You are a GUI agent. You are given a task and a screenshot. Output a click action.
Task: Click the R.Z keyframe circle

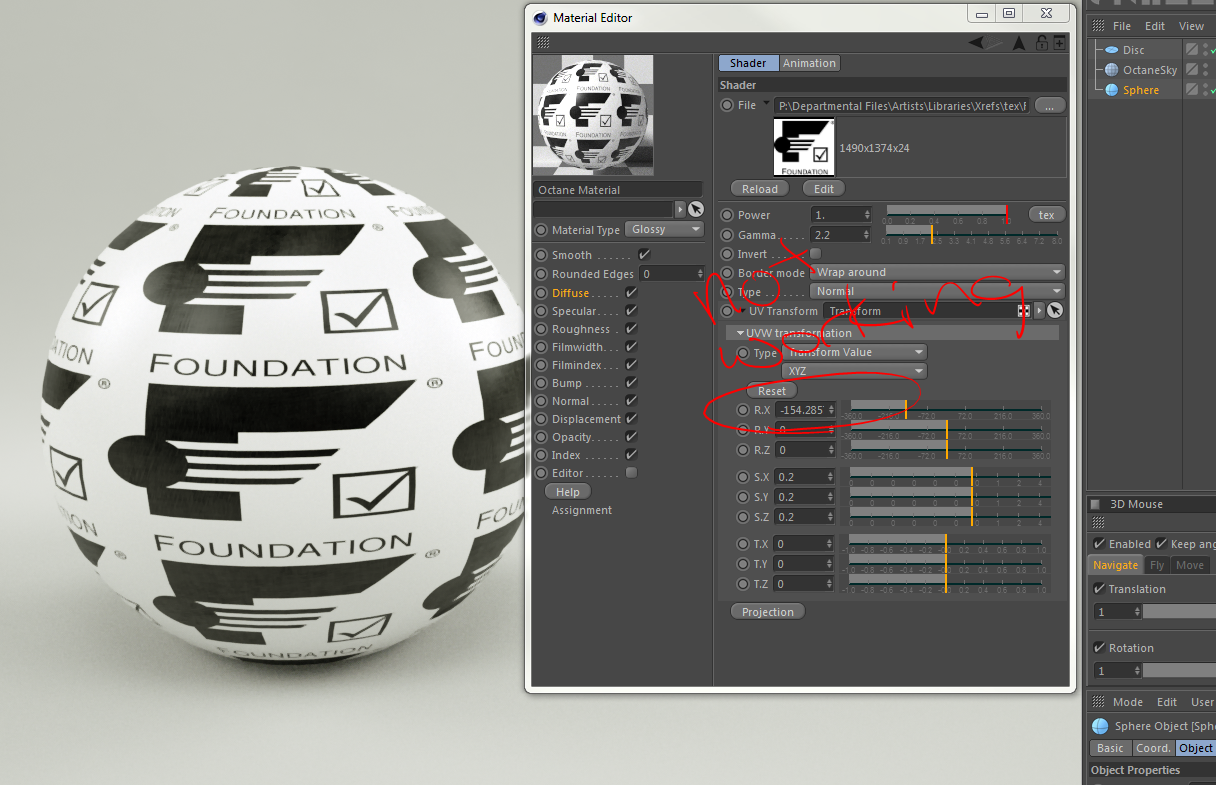[x=743, y=450]
